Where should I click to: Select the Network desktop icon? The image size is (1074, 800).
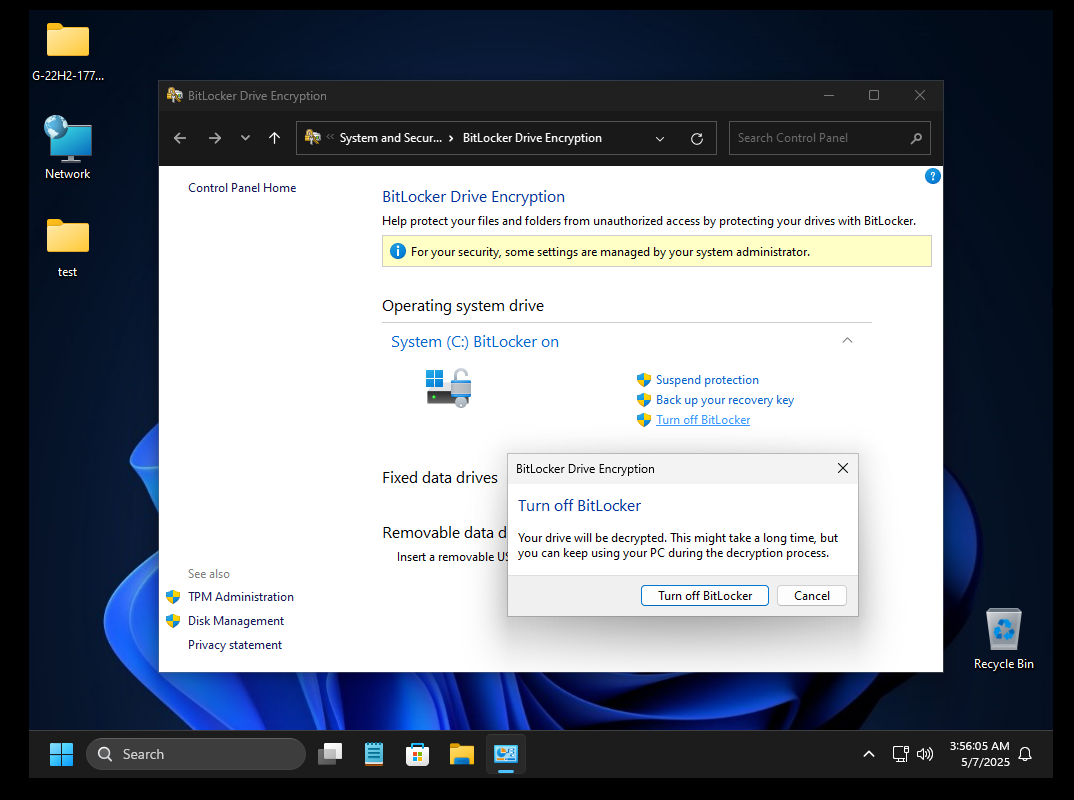tap(67, 148)
